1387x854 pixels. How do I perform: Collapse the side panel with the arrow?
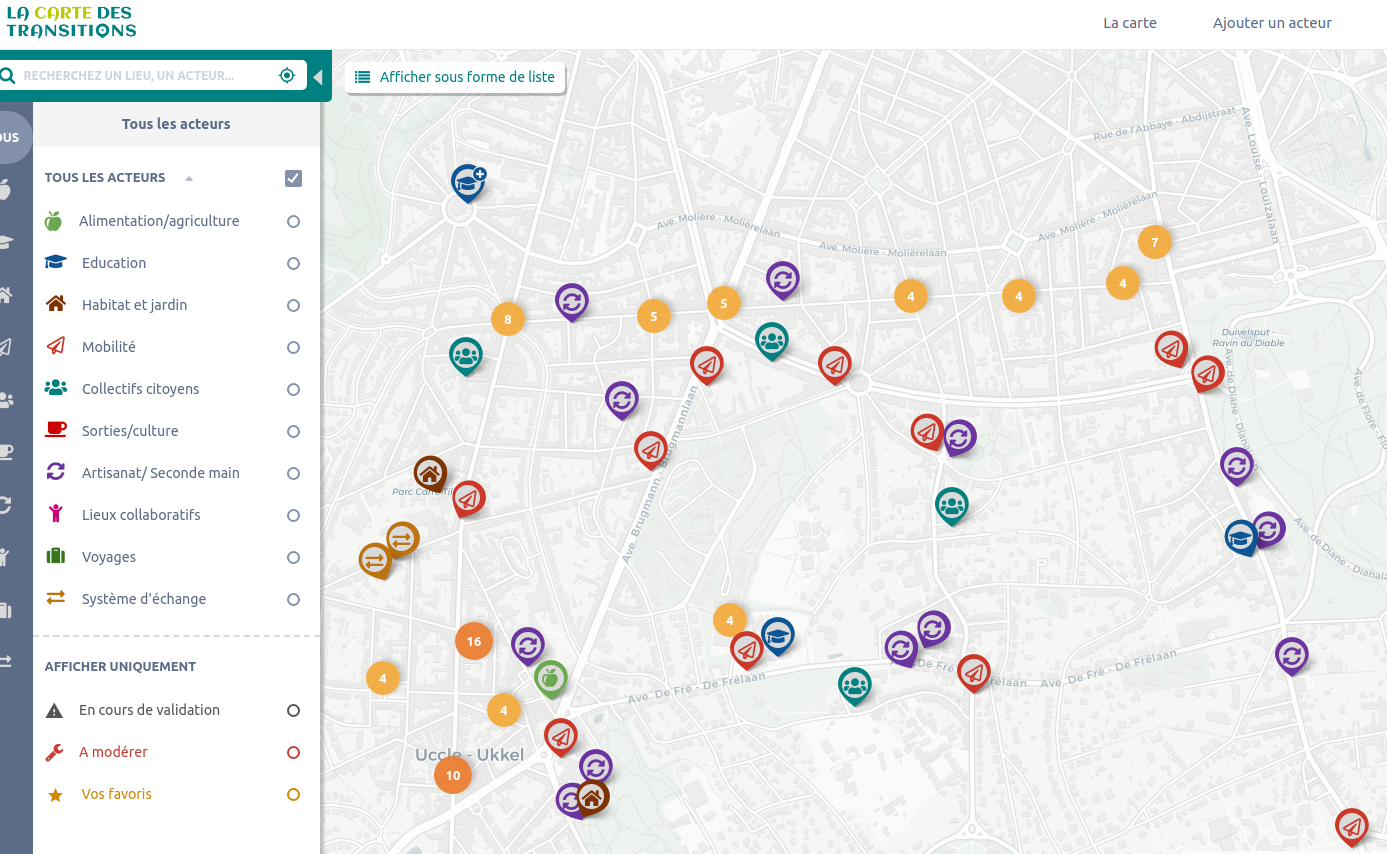318,77
